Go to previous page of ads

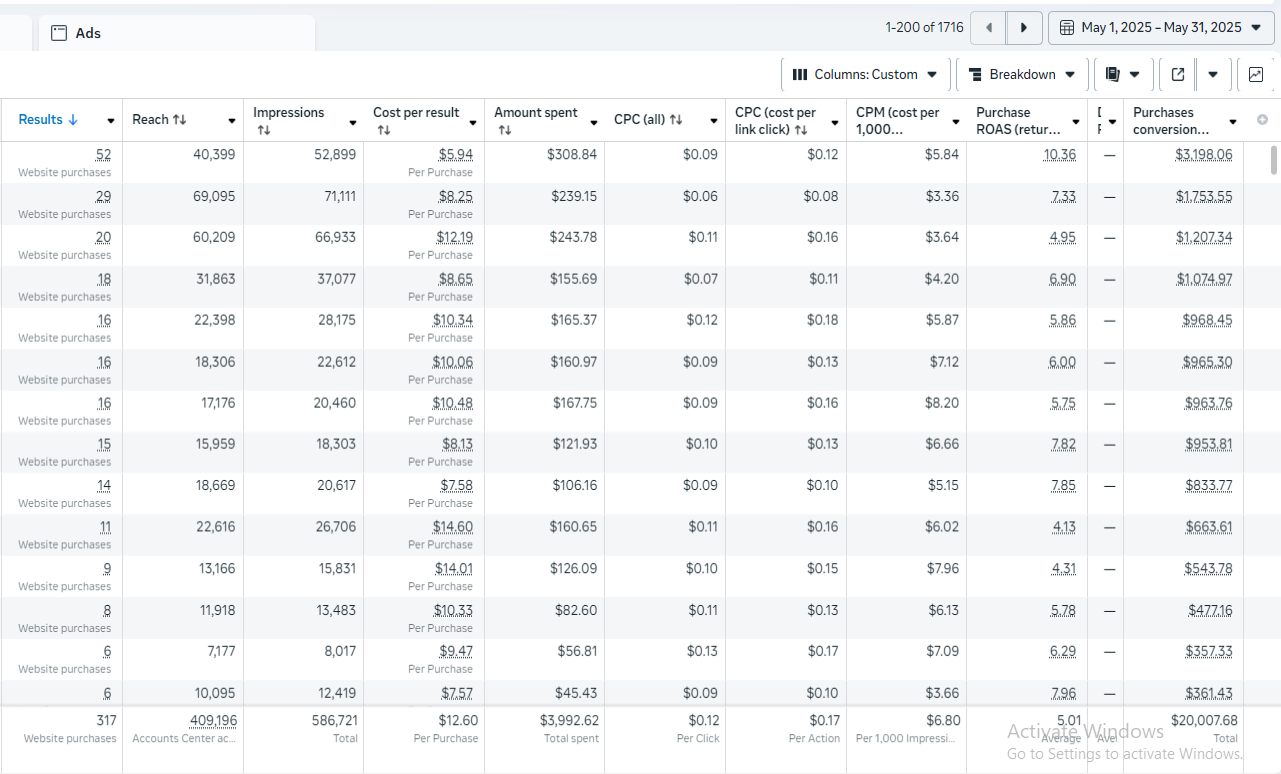pos(989,28)
